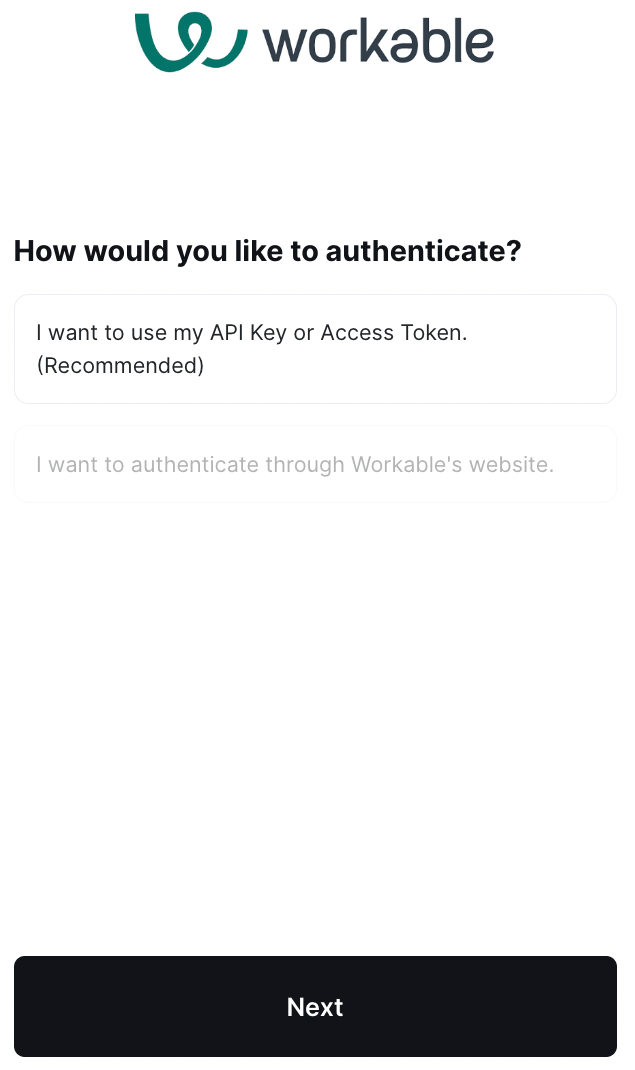Click the "How would you like to authenticate?" heading

click(267, 251)
